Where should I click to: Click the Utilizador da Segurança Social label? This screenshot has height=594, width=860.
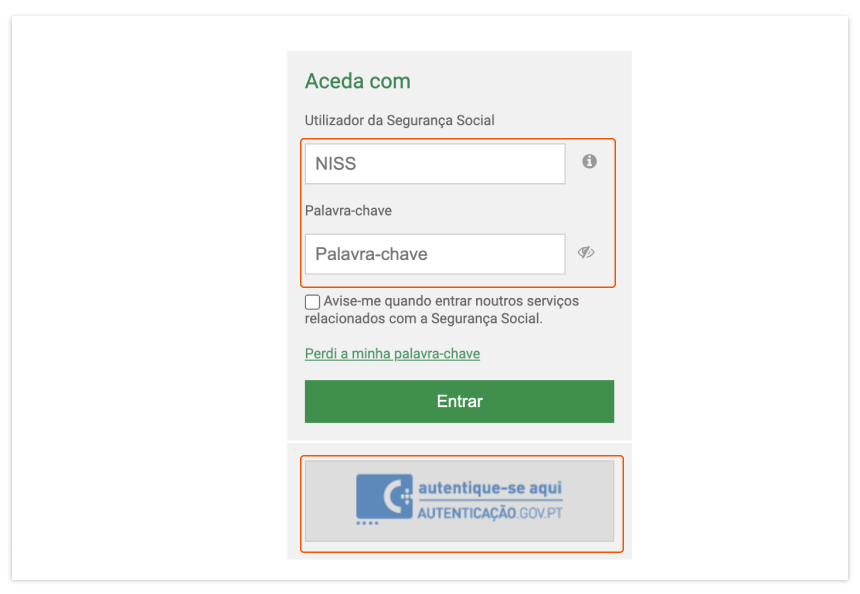pyautogui.click(x=399, y=120)
